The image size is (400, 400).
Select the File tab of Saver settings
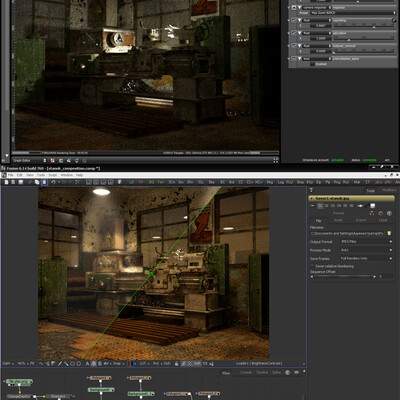tap(318, 220)
